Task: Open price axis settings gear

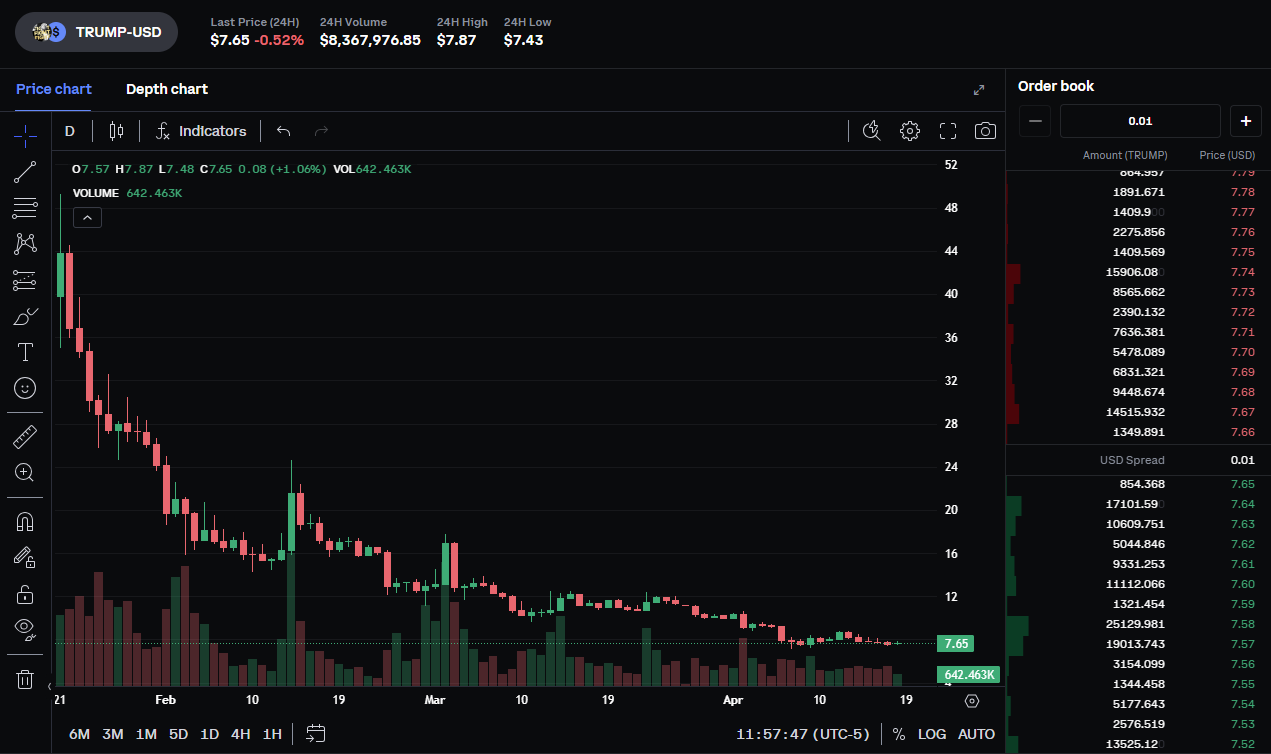Action: [x=972, y=701]
